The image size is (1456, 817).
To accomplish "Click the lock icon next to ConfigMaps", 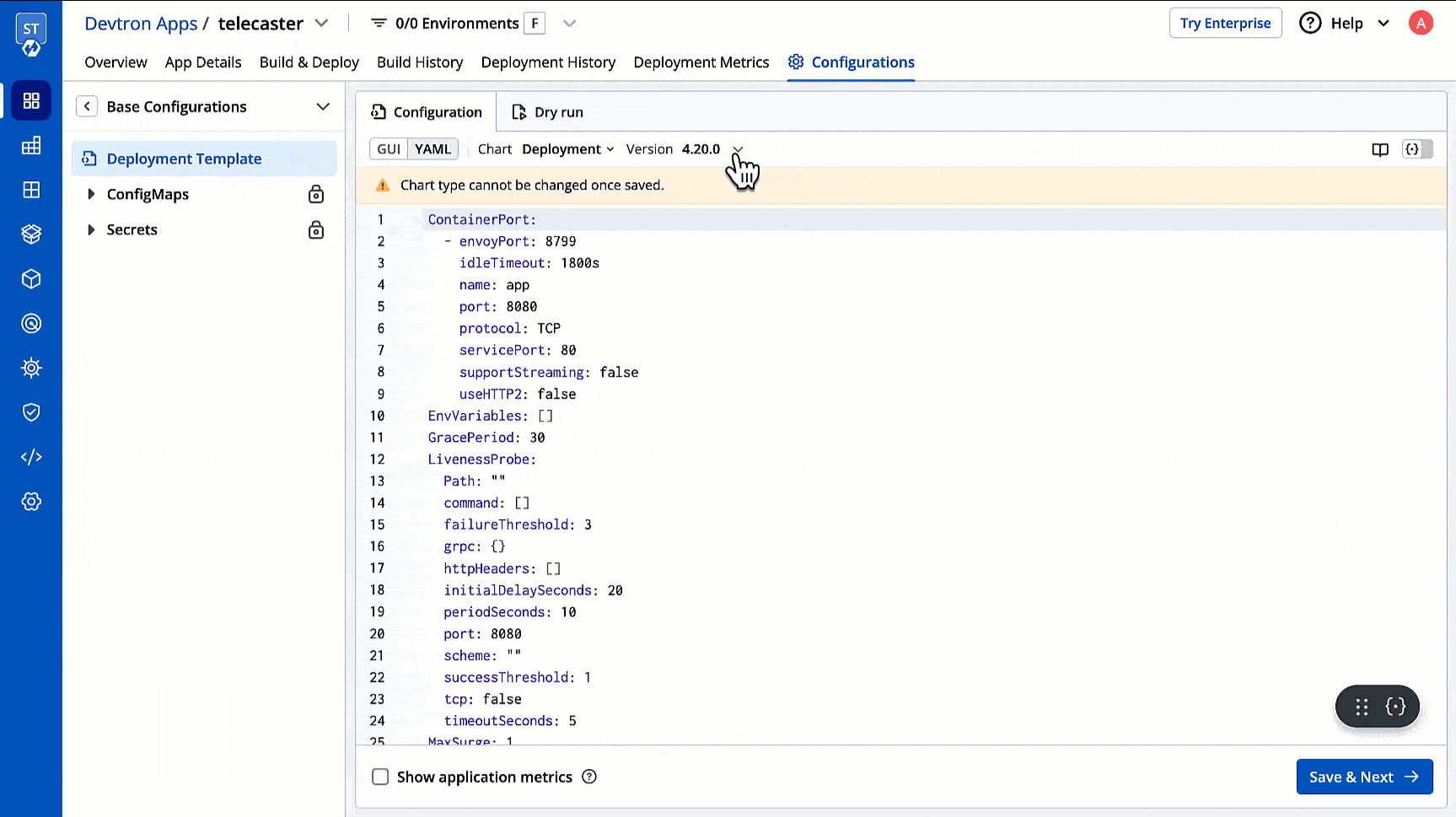I will pos(316,194).
